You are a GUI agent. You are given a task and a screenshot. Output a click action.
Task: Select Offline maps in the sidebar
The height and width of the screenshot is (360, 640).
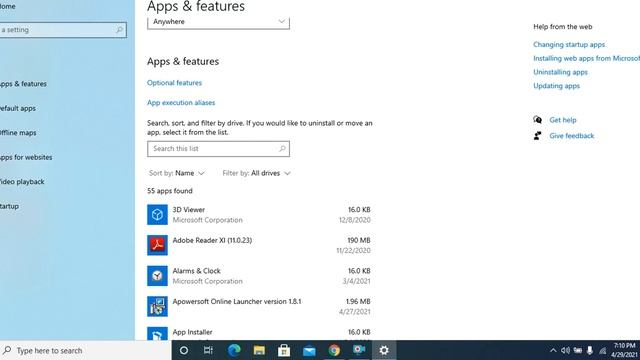[x=18, y=133]
